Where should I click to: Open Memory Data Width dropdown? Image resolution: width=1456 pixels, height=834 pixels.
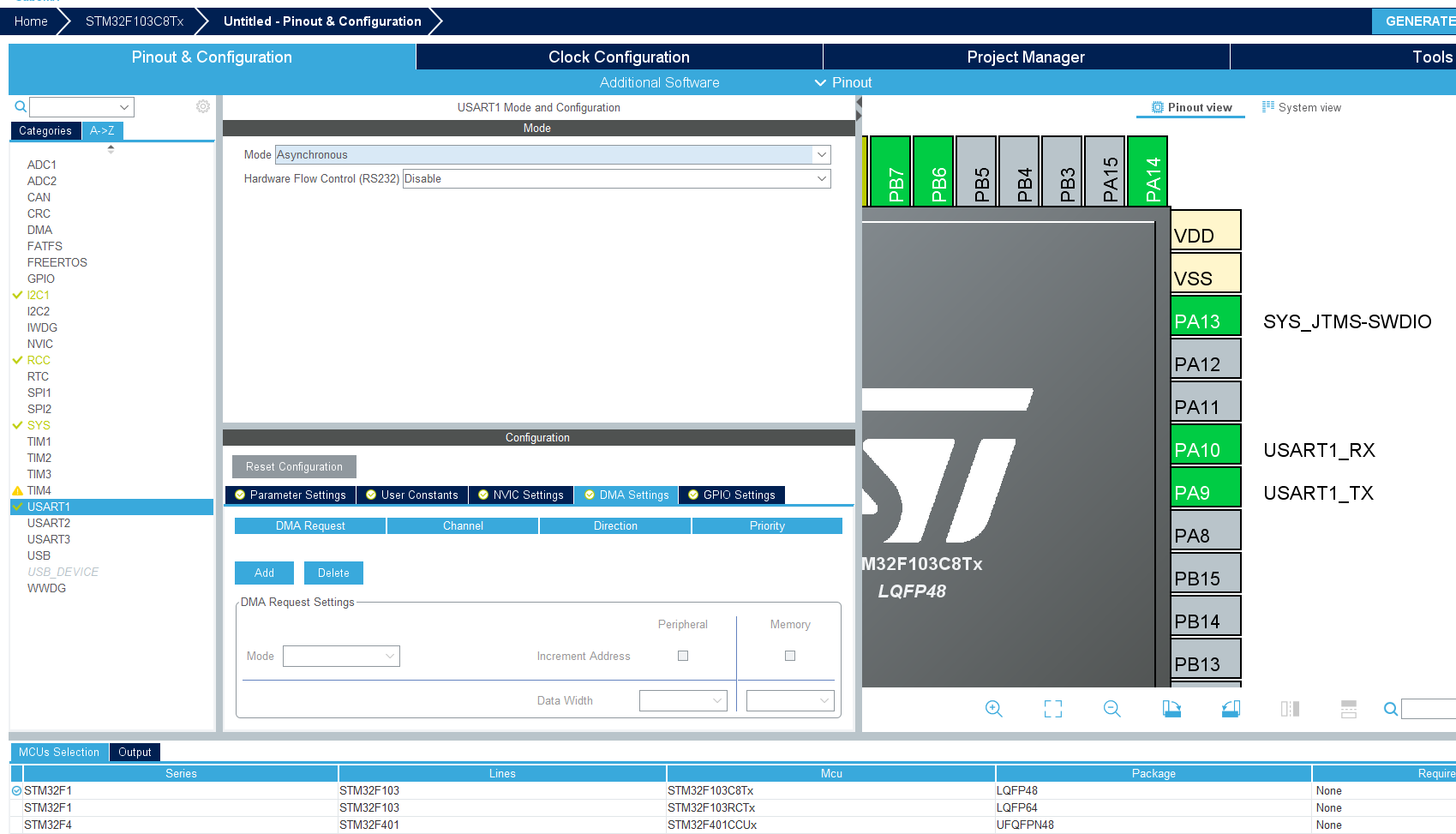(x=790, y=700)
